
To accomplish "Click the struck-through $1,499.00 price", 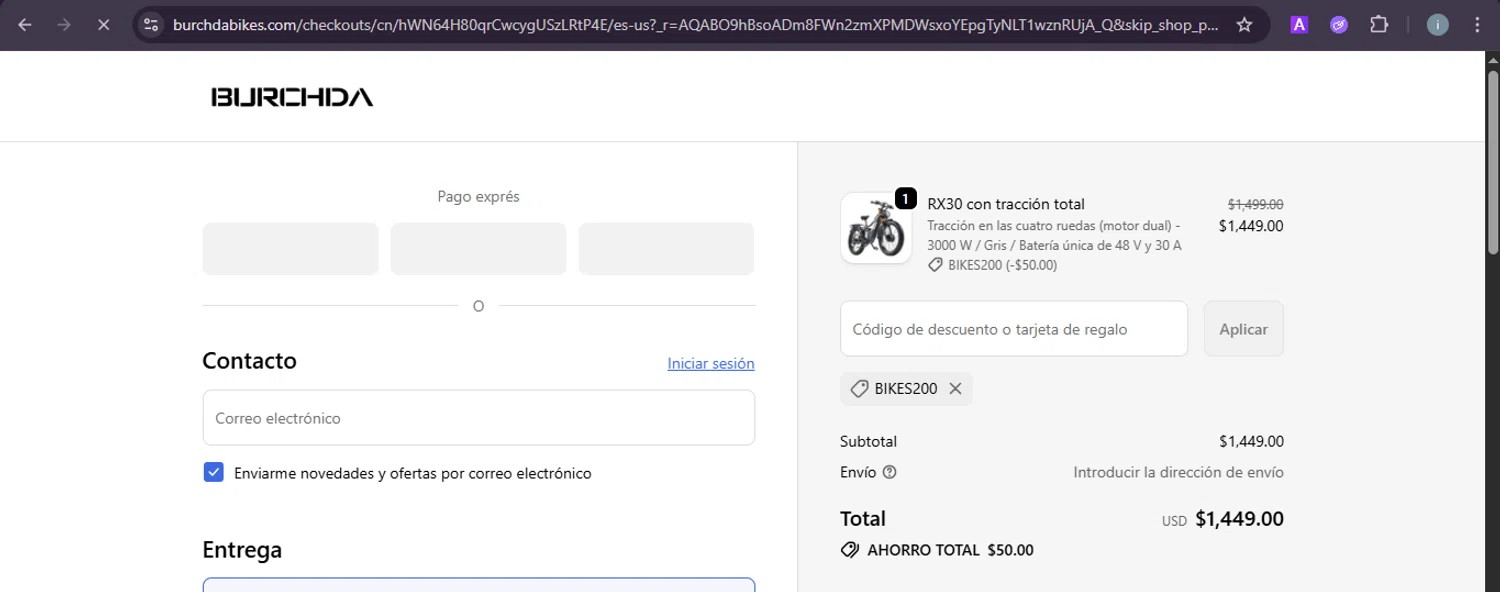I will click(x=1256, y=204).
